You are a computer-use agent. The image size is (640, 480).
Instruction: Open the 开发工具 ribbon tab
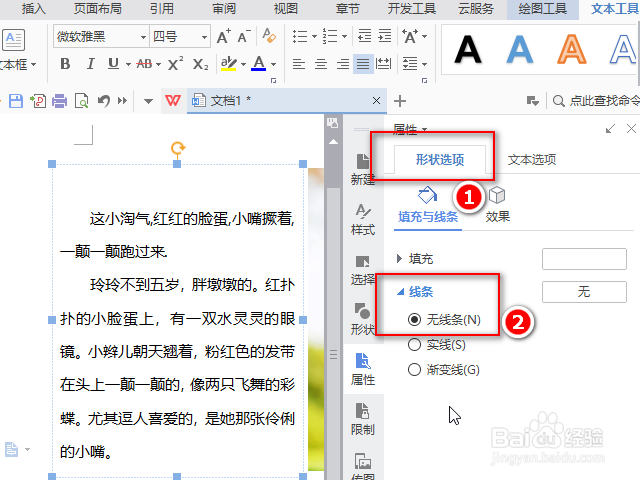point(412,8)
